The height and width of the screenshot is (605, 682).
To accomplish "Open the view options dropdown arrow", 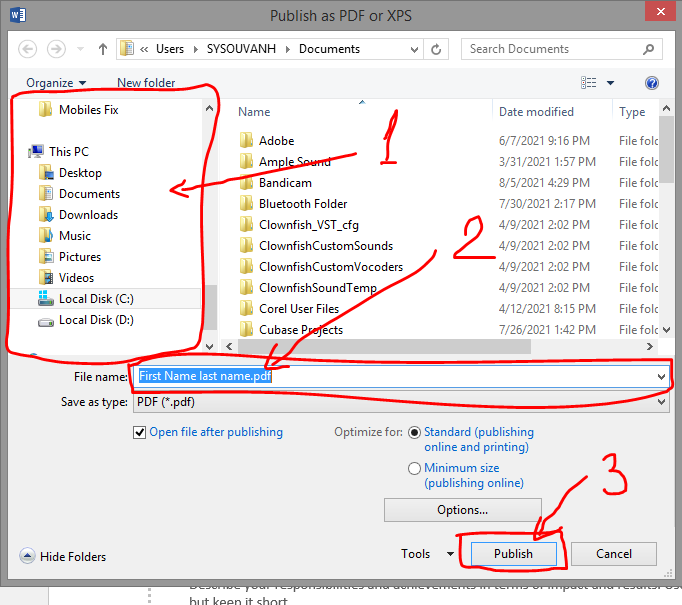I will [x=610, y=83].
